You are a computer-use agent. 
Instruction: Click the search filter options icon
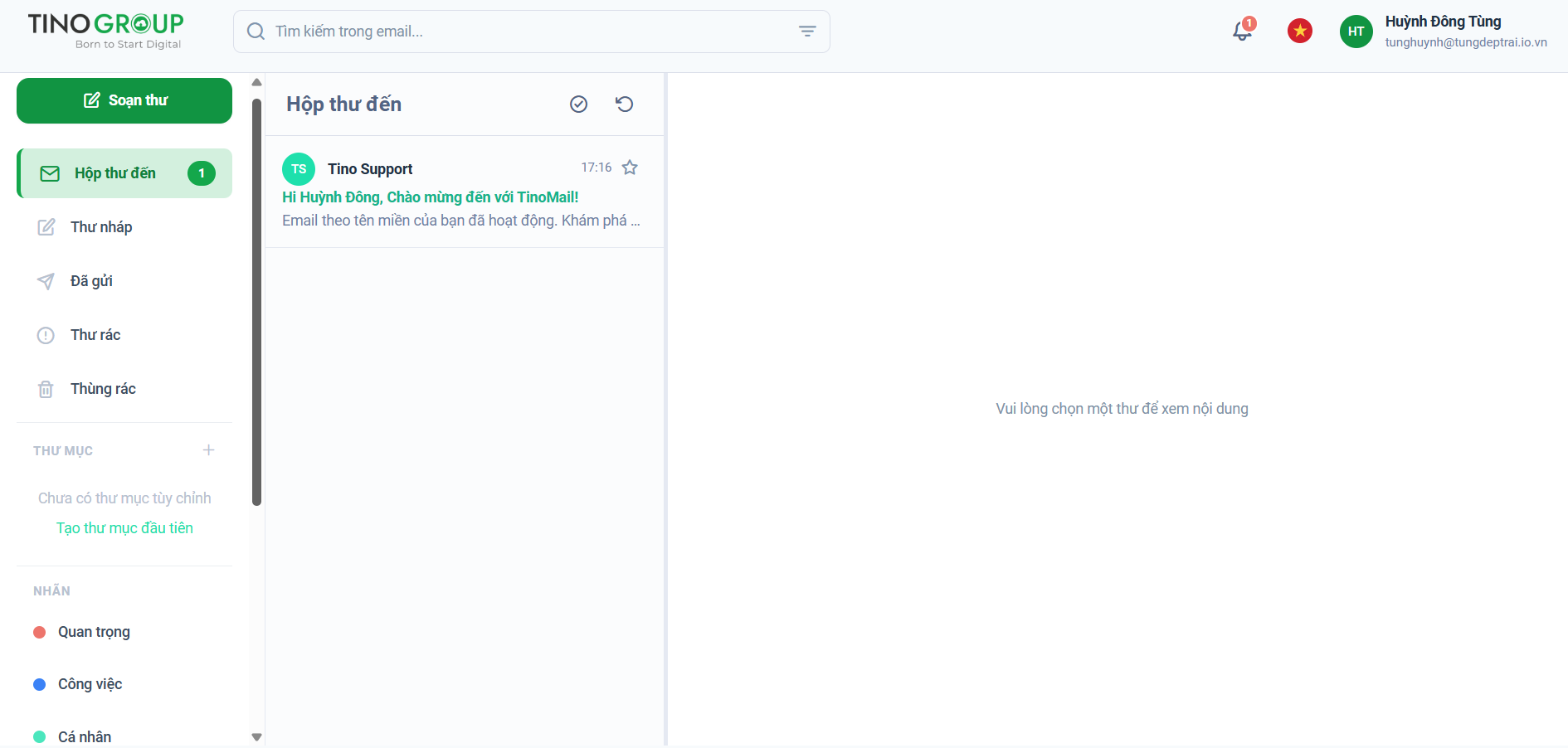pos(806,32)
